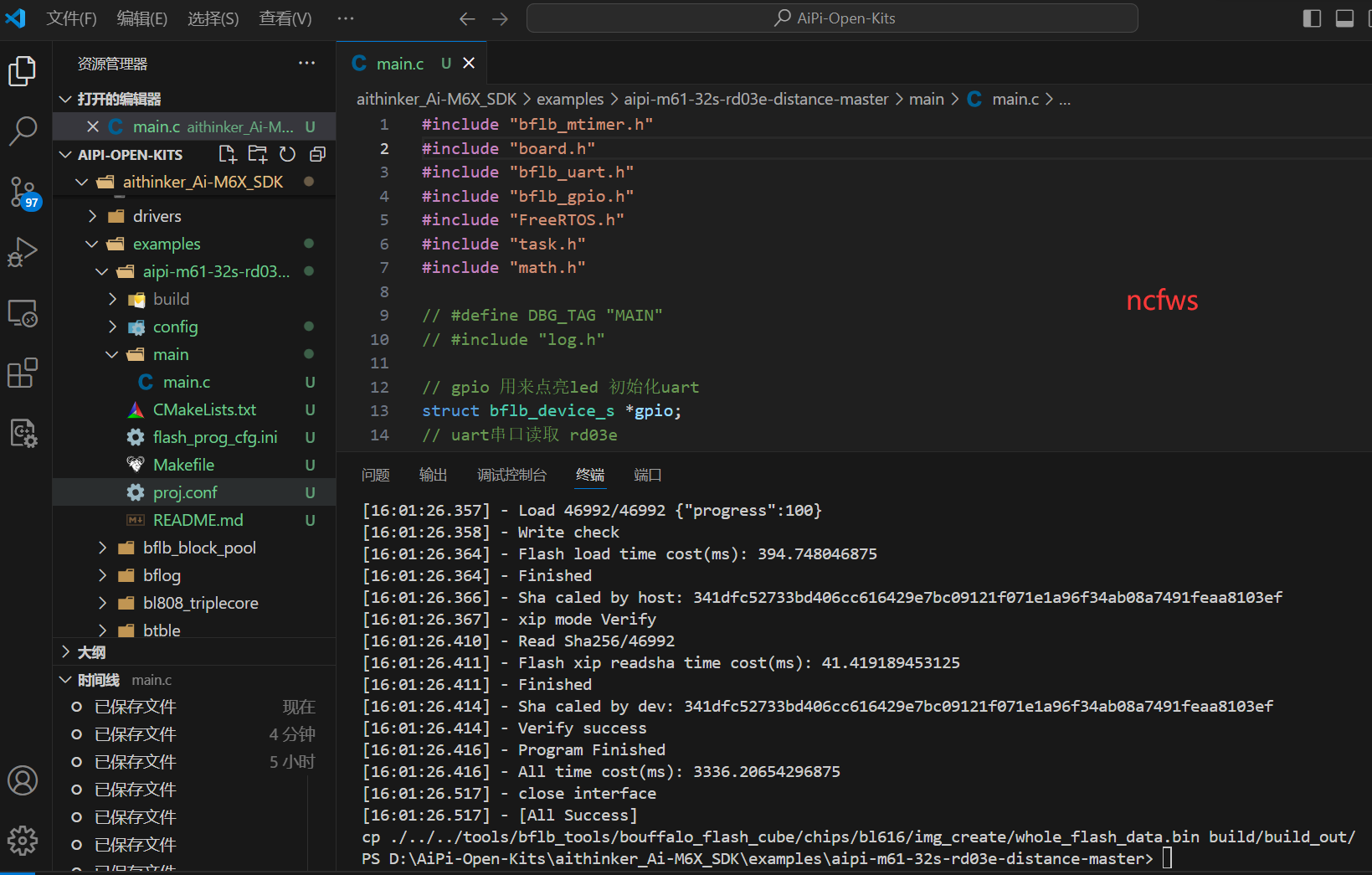The image size is (1372, 875).
Task: Click the examples breadcrumb segment
Action: 570,99
